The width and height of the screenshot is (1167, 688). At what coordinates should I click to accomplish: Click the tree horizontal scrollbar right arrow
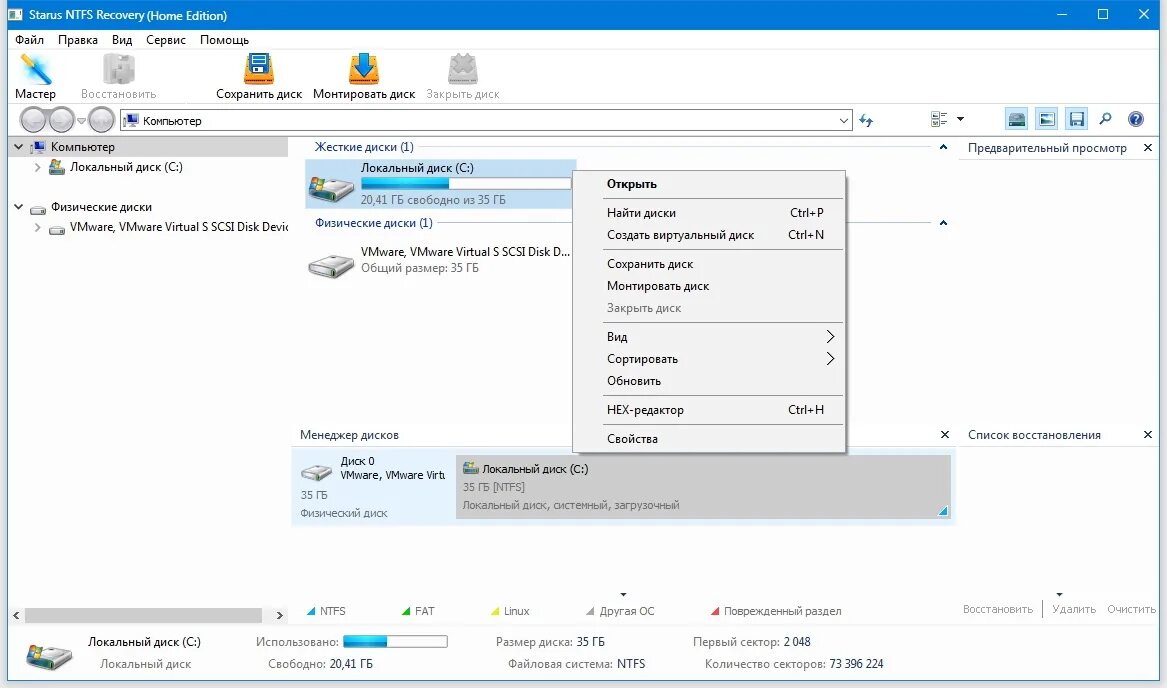tap(280, 616)
